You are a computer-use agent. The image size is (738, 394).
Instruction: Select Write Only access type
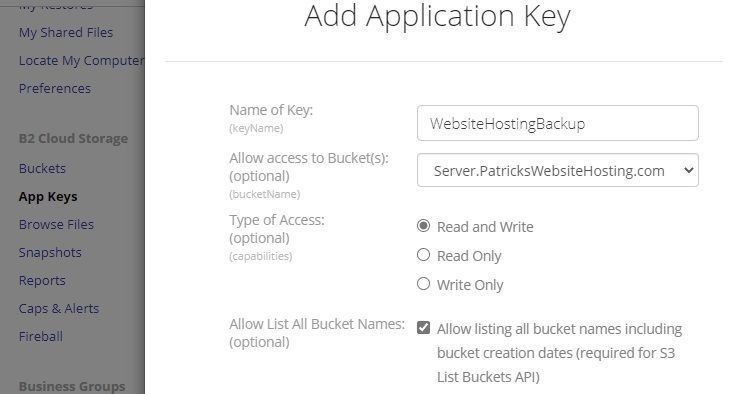tap(424, 284)
